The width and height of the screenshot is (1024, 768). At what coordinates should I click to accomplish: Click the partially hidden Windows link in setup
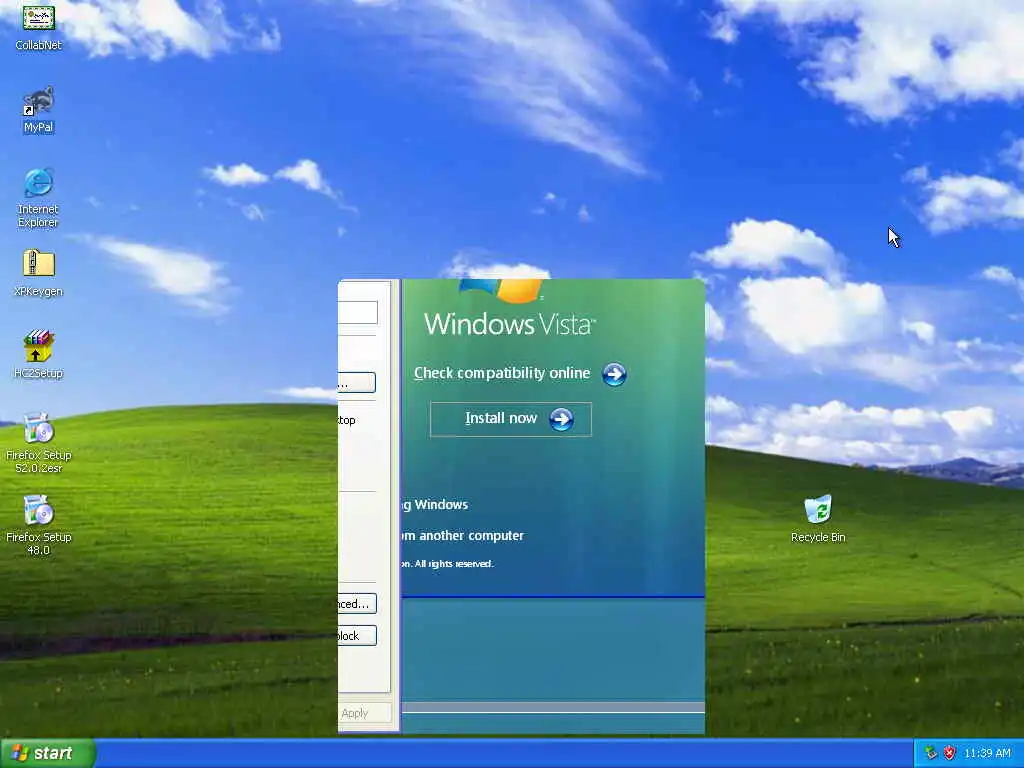point(435,504)
